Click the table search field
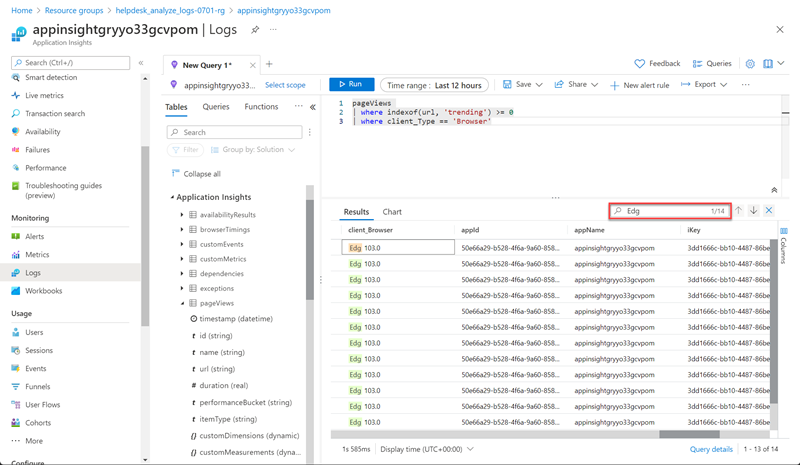800x465 pixels. (234, 132)
